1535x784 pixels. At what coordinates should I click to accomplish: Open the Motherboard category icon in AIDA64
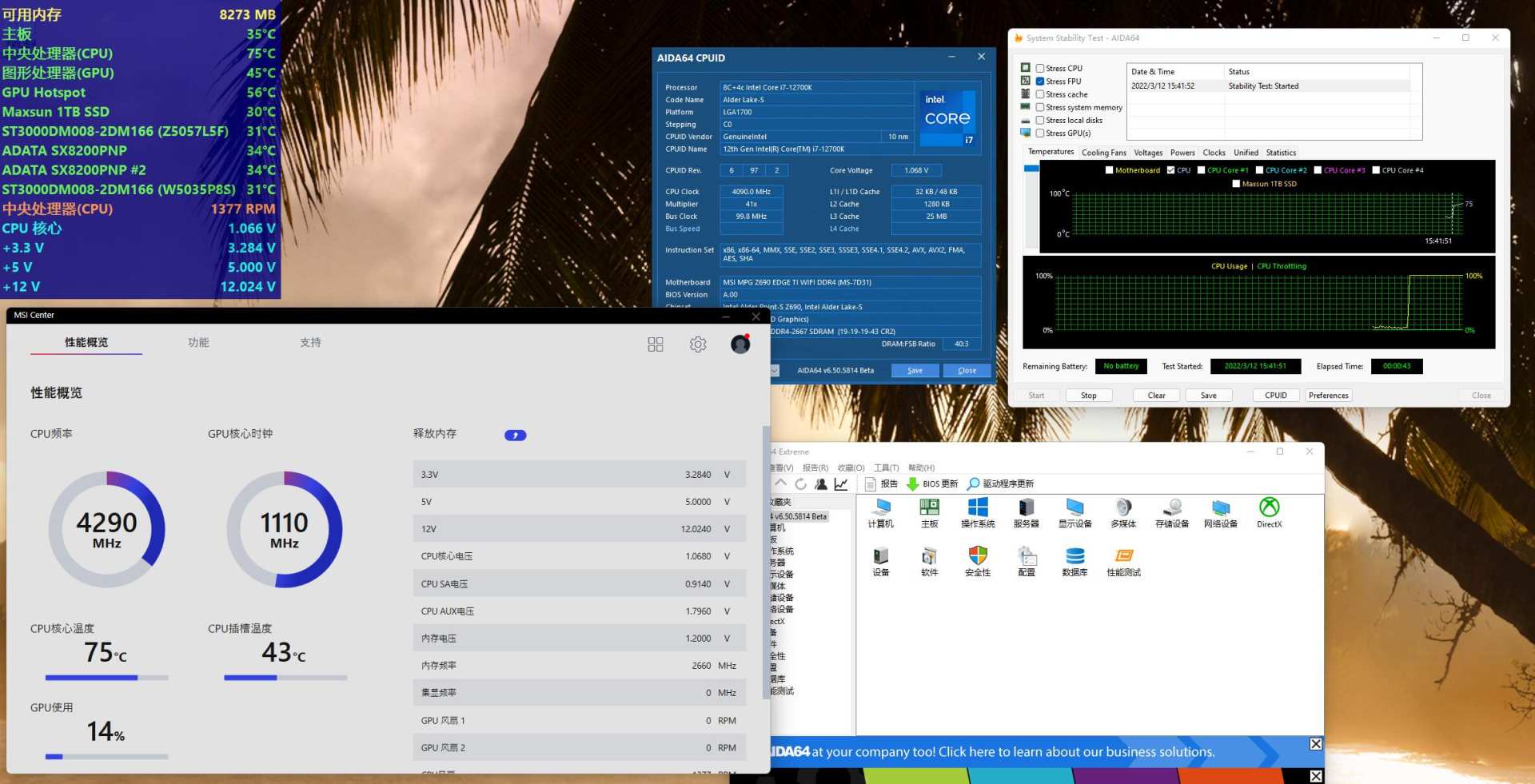(x=930, y=513)
